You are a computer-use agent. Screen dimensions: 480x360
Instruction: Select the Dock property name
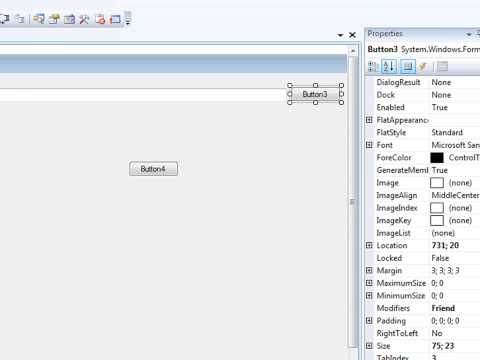tap(386, 95)
